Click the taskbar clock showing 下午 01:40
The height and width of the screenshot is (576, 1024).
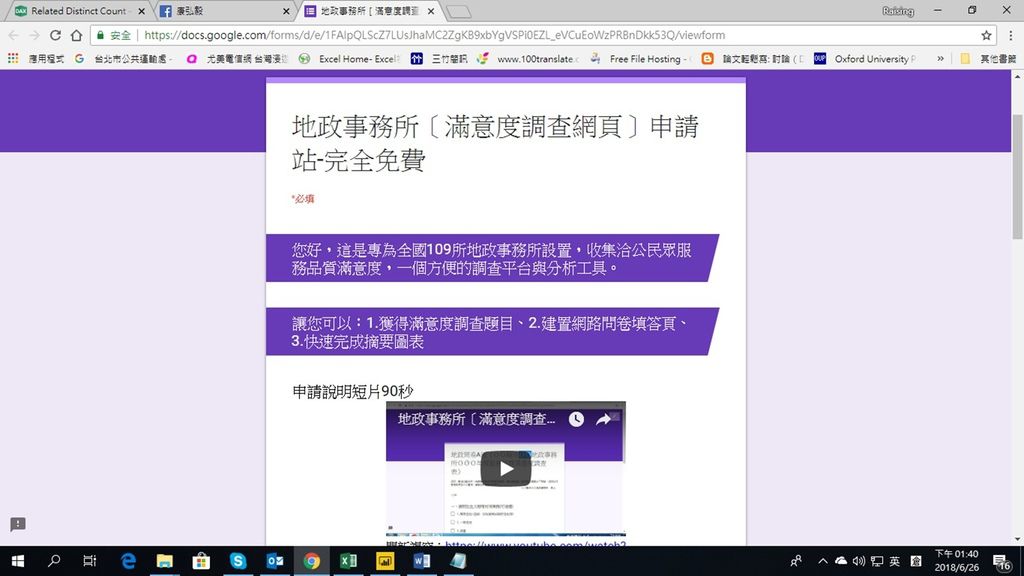pyautogui.click(x=957, y=561)
